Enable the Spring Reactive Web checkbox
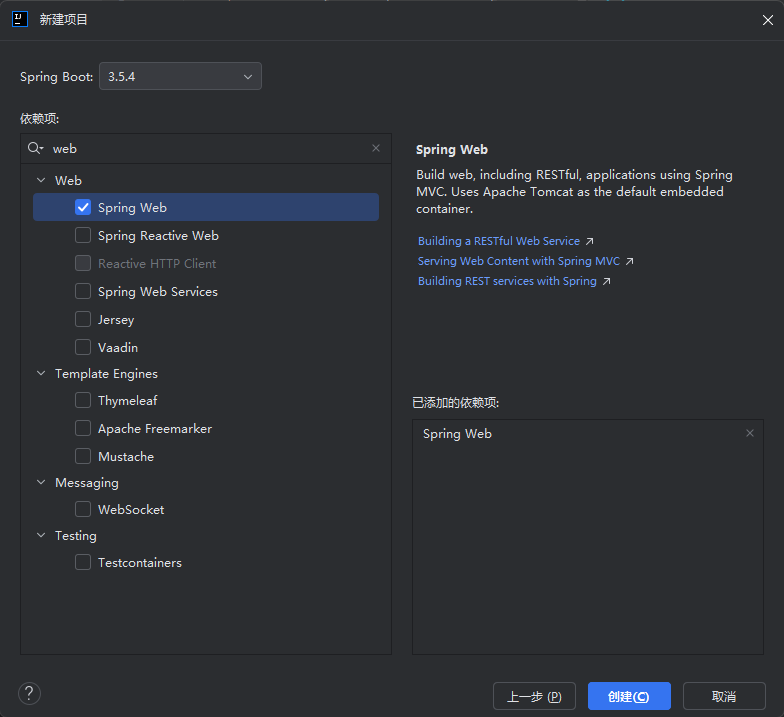The height and width of the screenshot is (717, 784). tap(83, 235)
